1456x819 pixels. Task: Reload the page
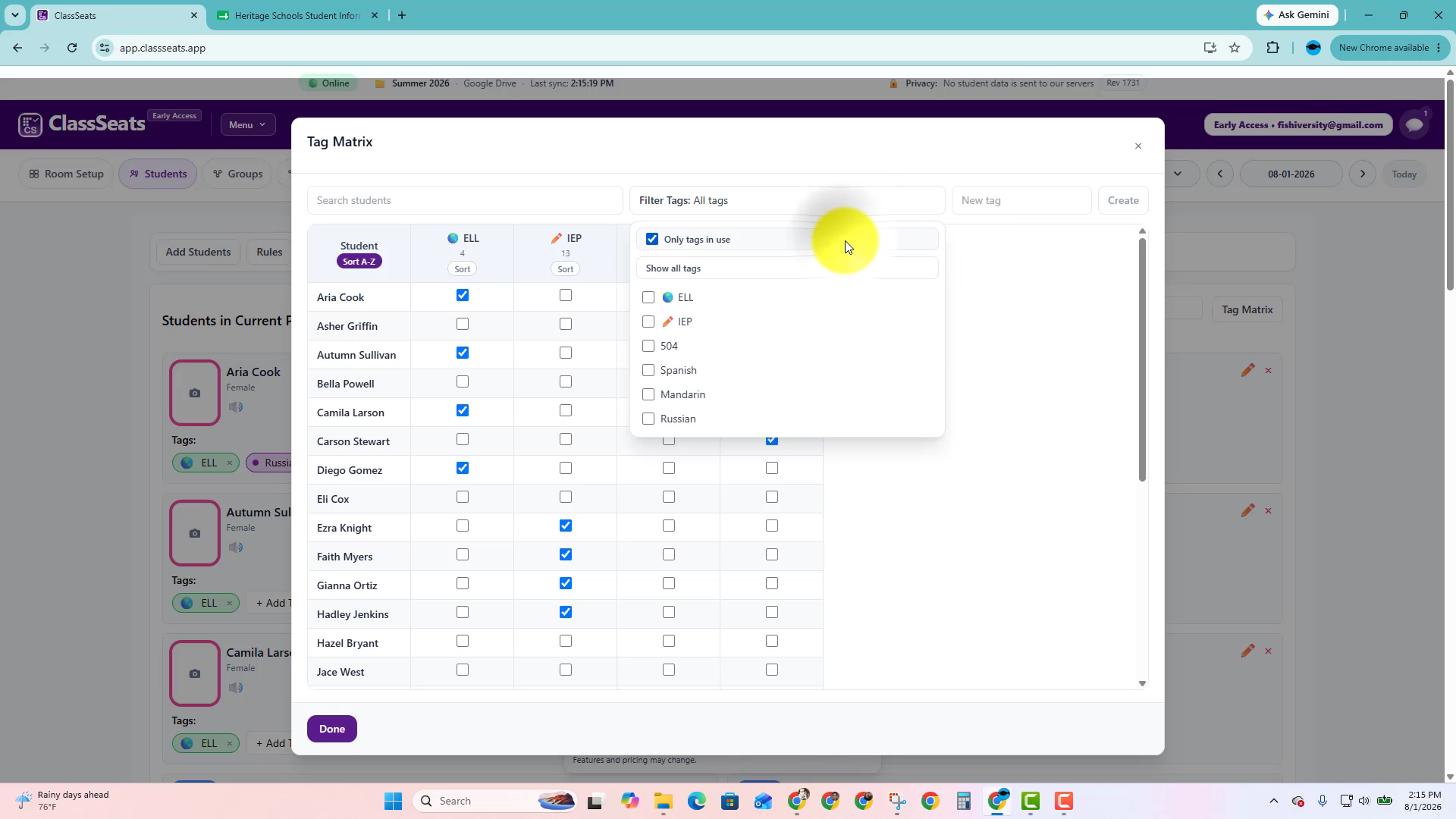pyautogui.click(x=72, y=48)
